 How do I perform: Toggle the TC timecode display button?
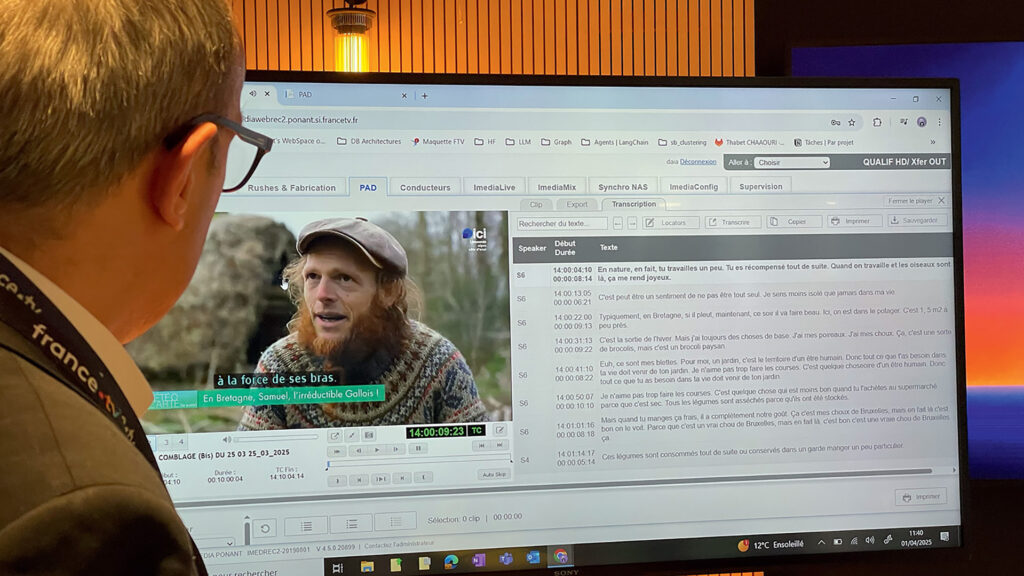[478, 432]
